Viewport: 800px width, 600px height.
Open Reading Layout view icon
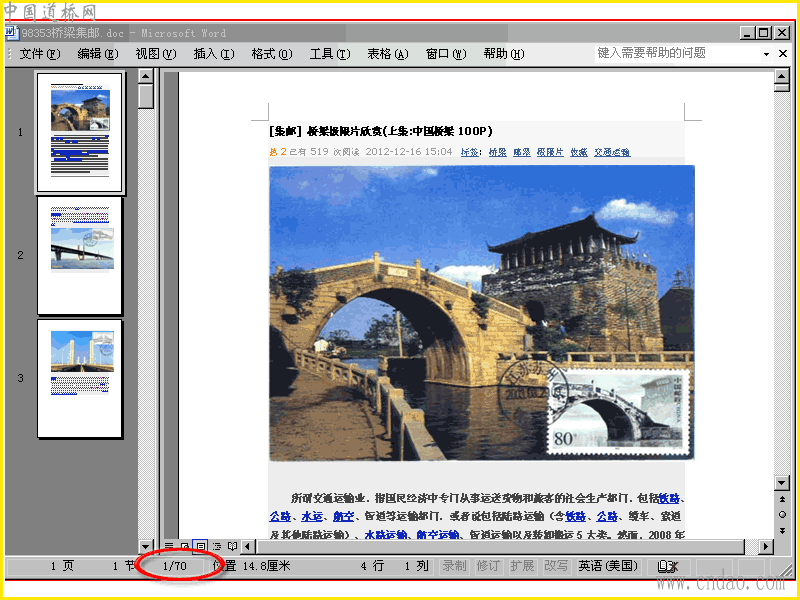[x=233, y=546]
